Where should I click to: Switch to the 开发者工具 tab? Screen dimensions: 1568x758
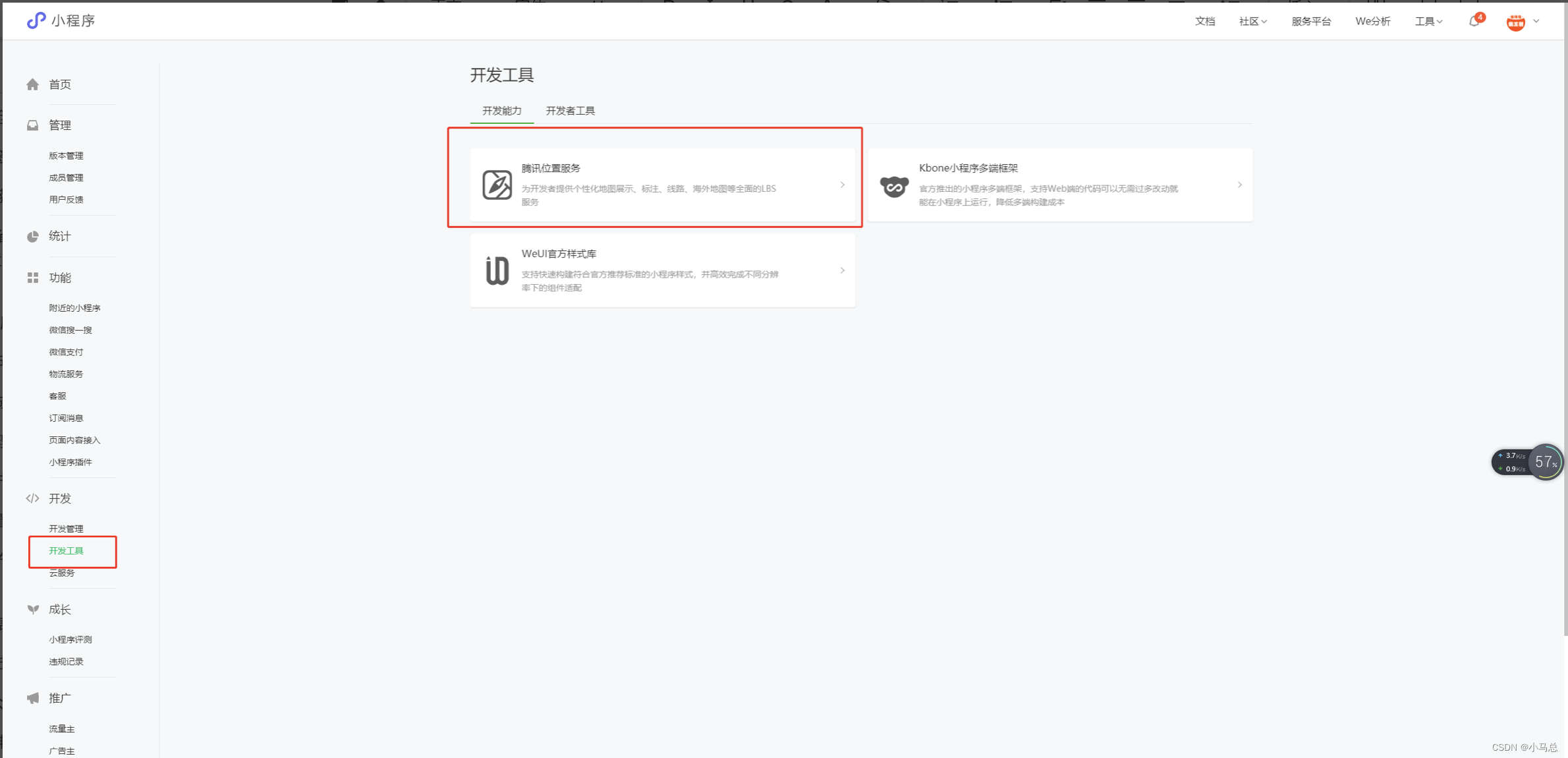pos(570,111)
